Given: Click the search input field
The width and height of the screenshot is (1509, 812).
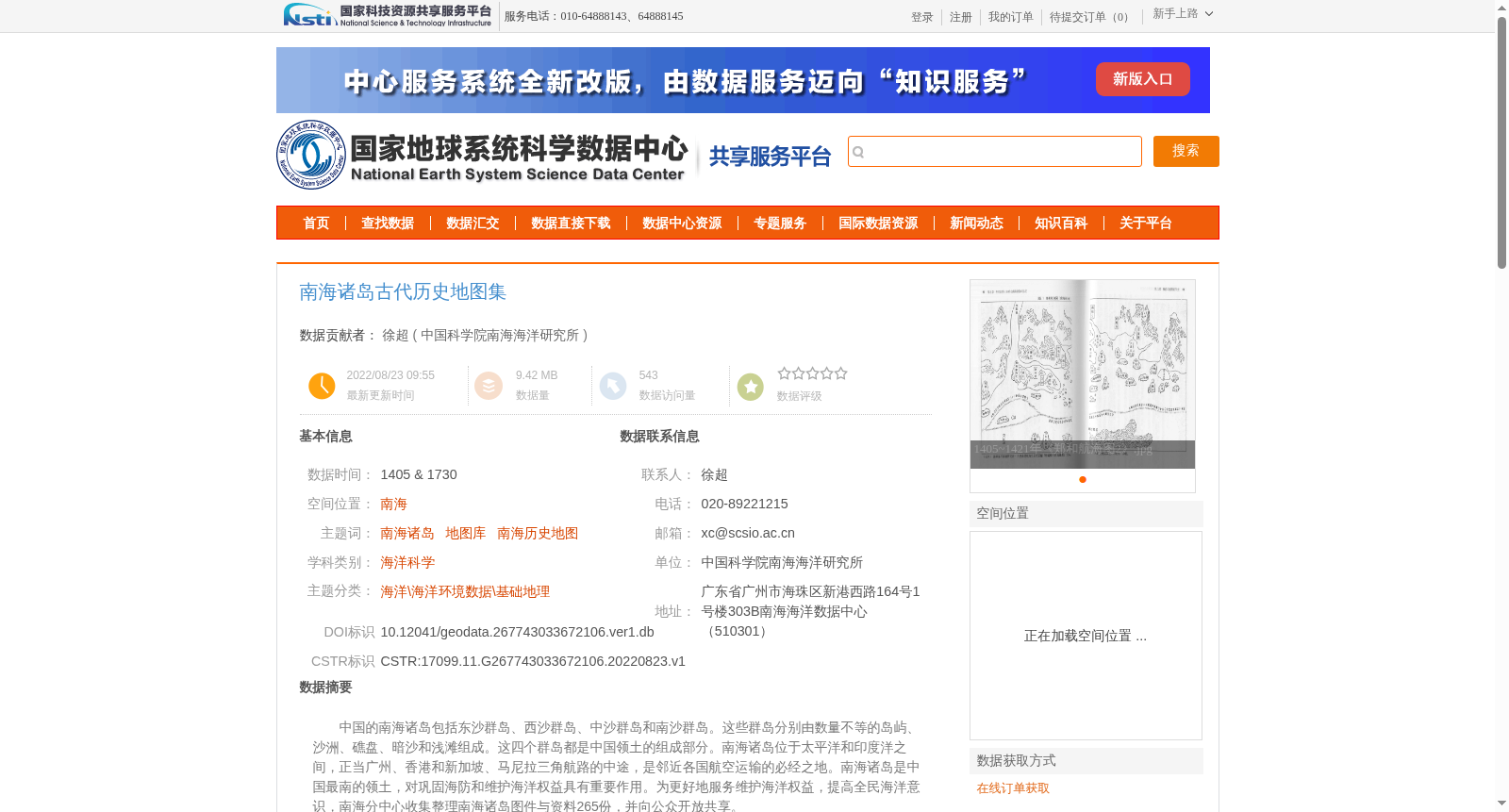Looking at the screenshot, I should pyautogui.click(x=995, y=152).
